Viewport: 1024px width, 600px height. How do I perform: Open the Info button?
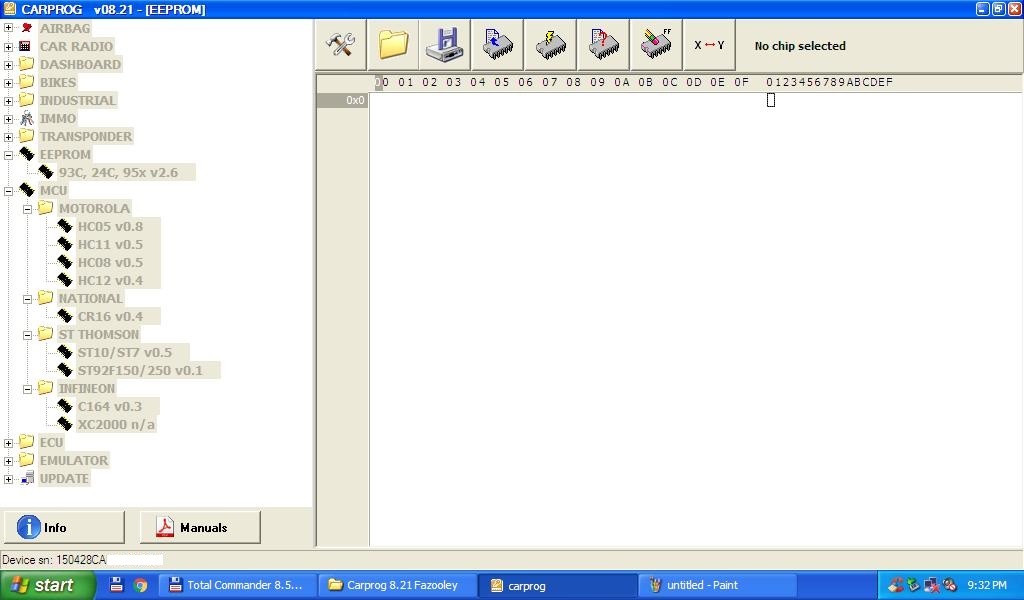click(64, 527)
